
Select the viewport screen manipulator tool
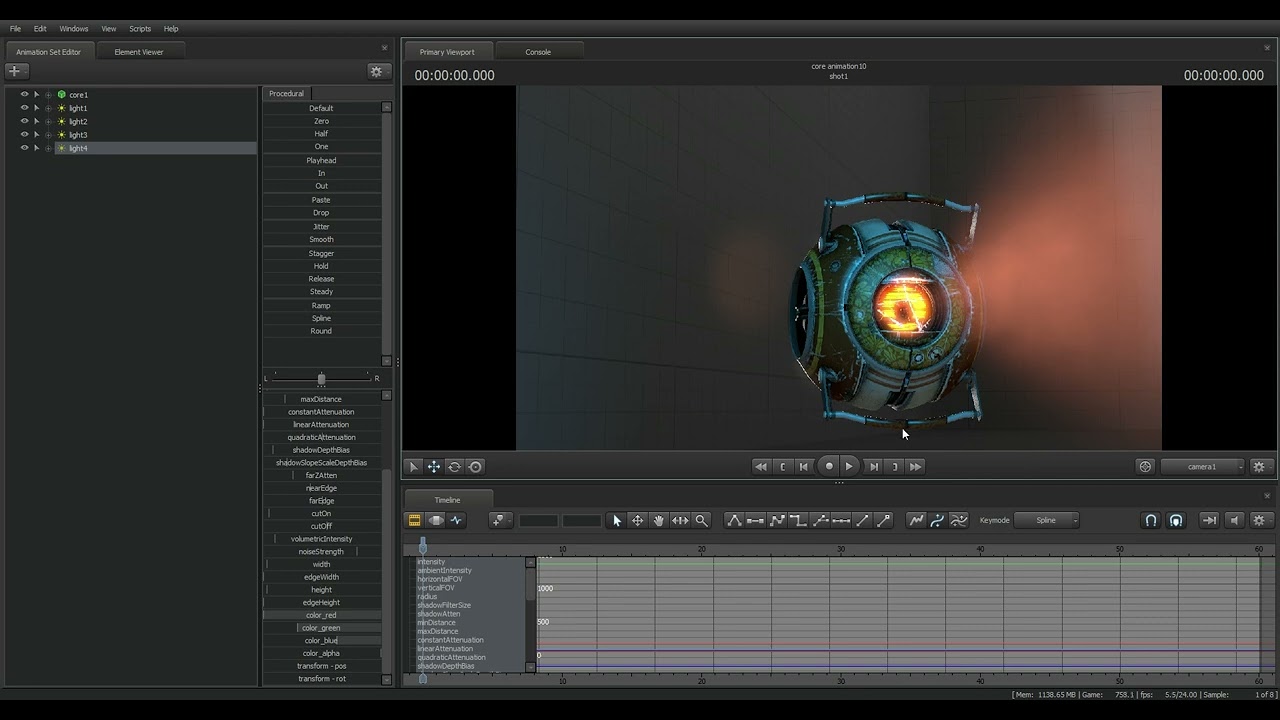(475, 466)
